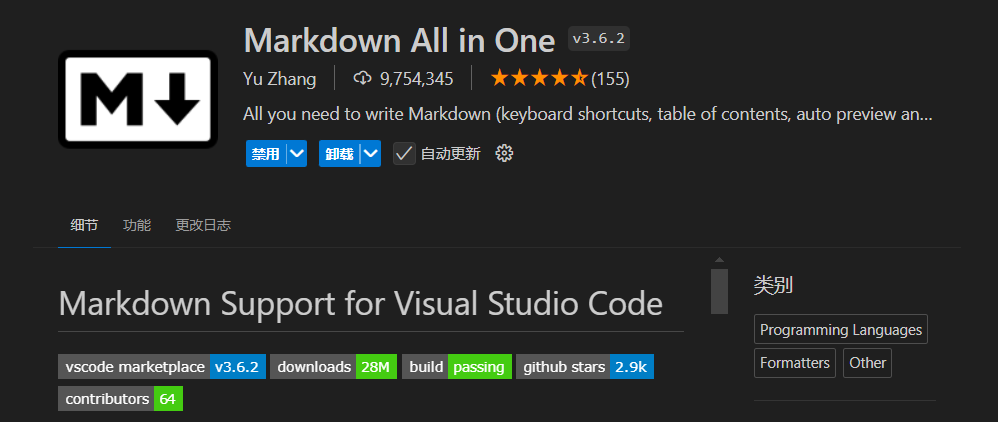
Task: Click the downloads 28M badge
Action: [334, 367]
